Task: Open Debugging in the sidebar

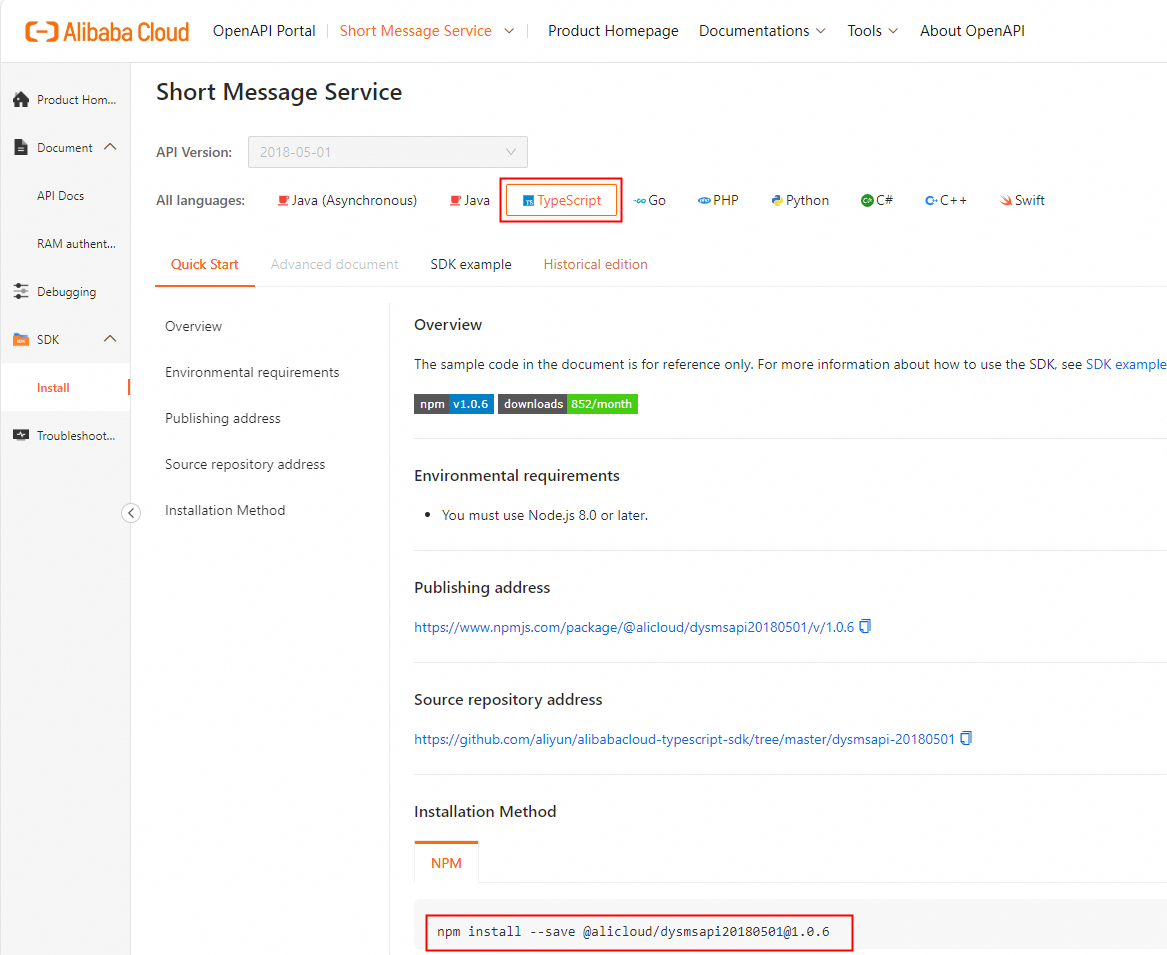Action: tap(67, 292)
